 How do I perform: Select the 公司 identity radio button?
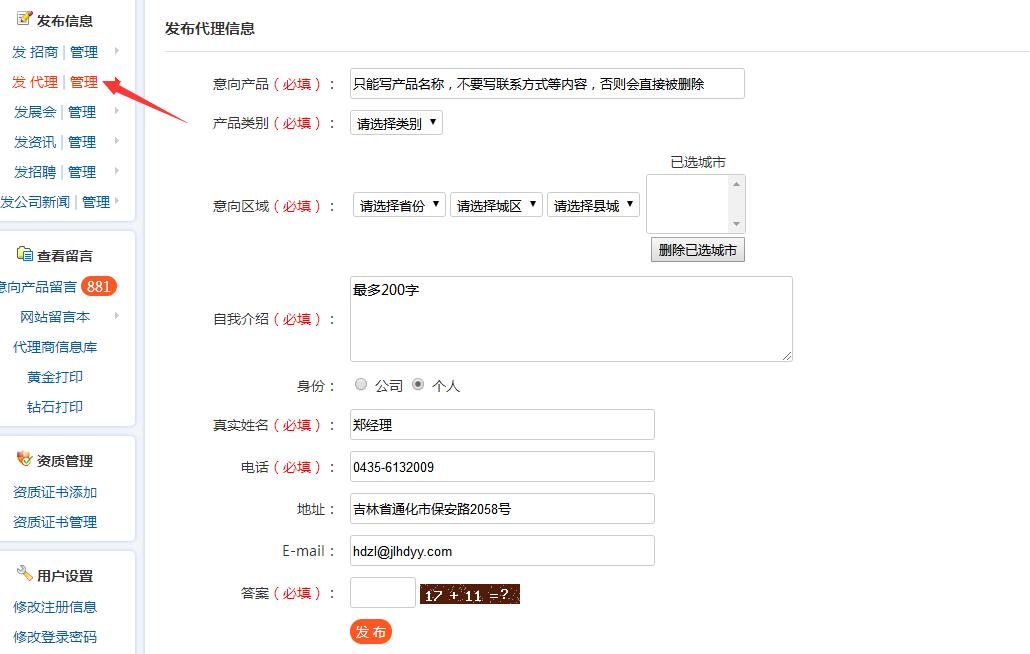pyautogui.click(x=361, y=384)
